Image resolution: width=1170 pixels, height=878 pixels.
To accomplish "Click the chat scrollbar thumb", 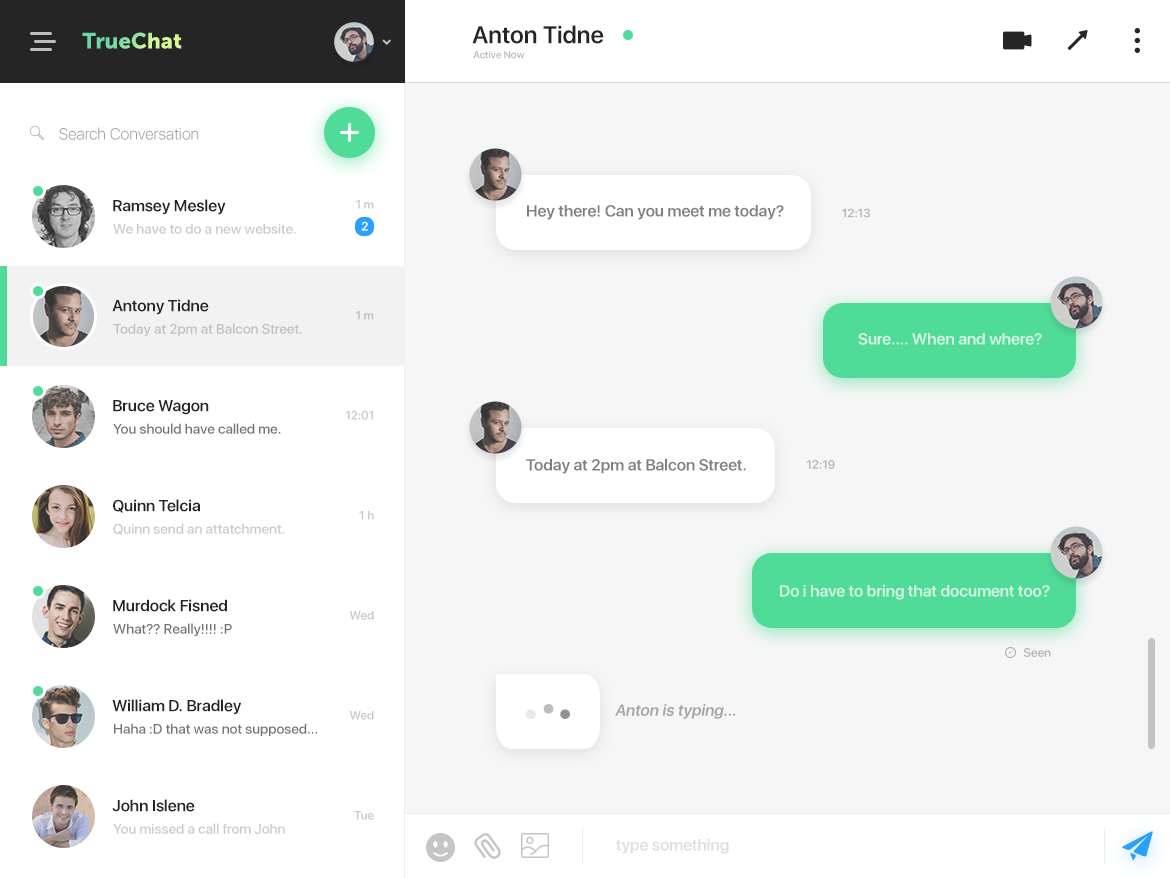I will pos(1151,693).
